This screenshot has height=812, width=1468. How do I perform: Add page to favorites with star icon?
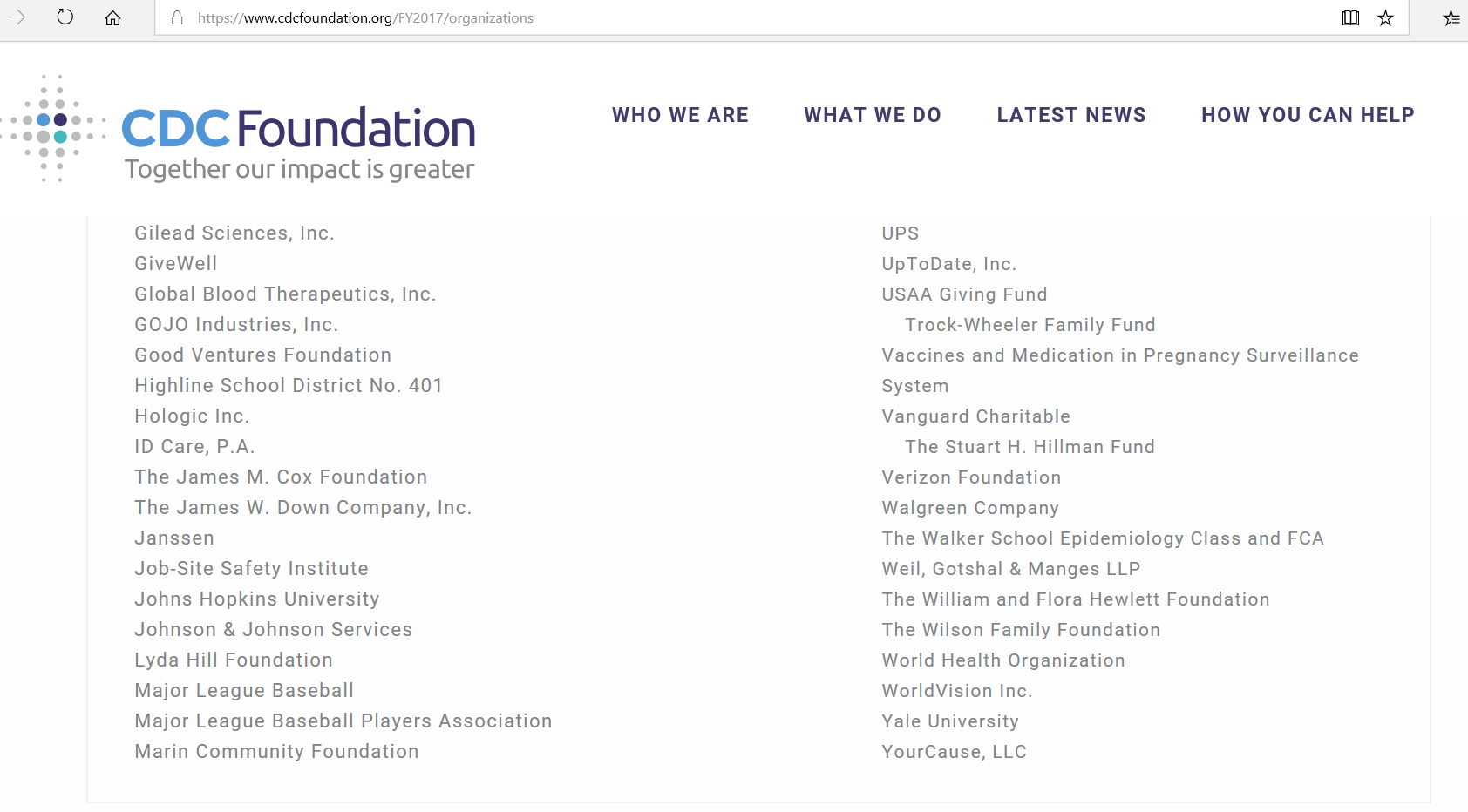click(x=1385, y=17)
